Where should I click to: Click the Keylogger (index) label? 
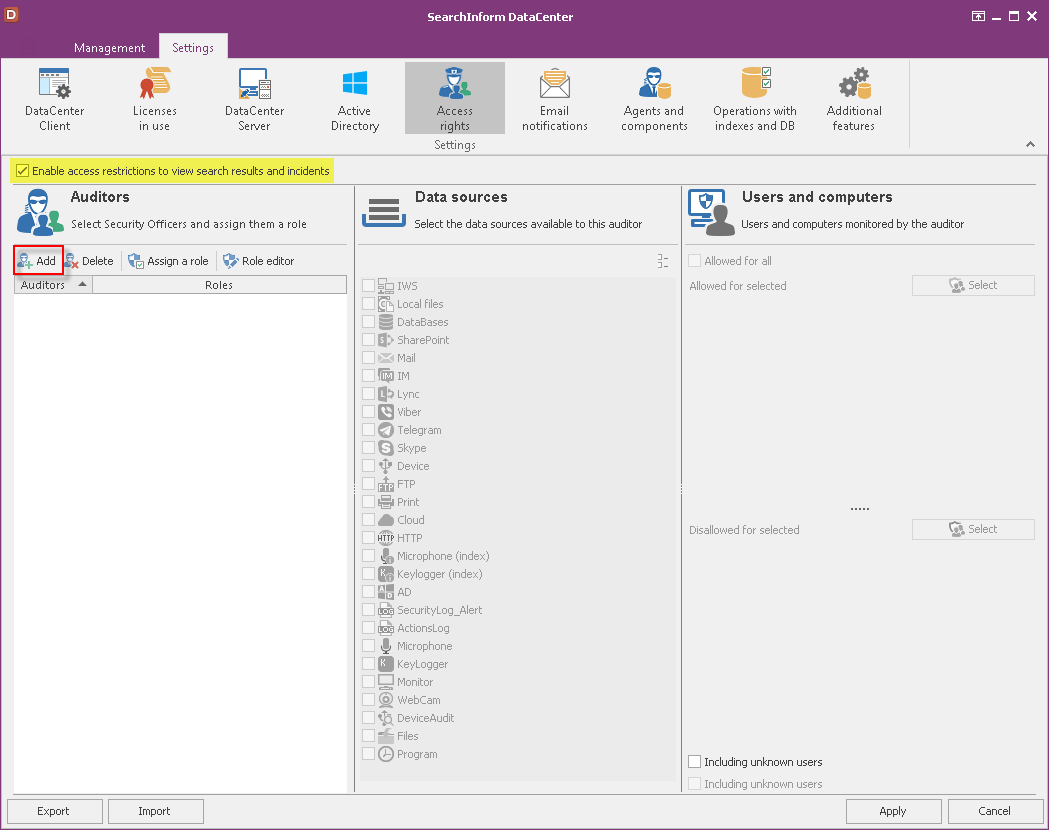pyautogui.click(x=440, y=574)
